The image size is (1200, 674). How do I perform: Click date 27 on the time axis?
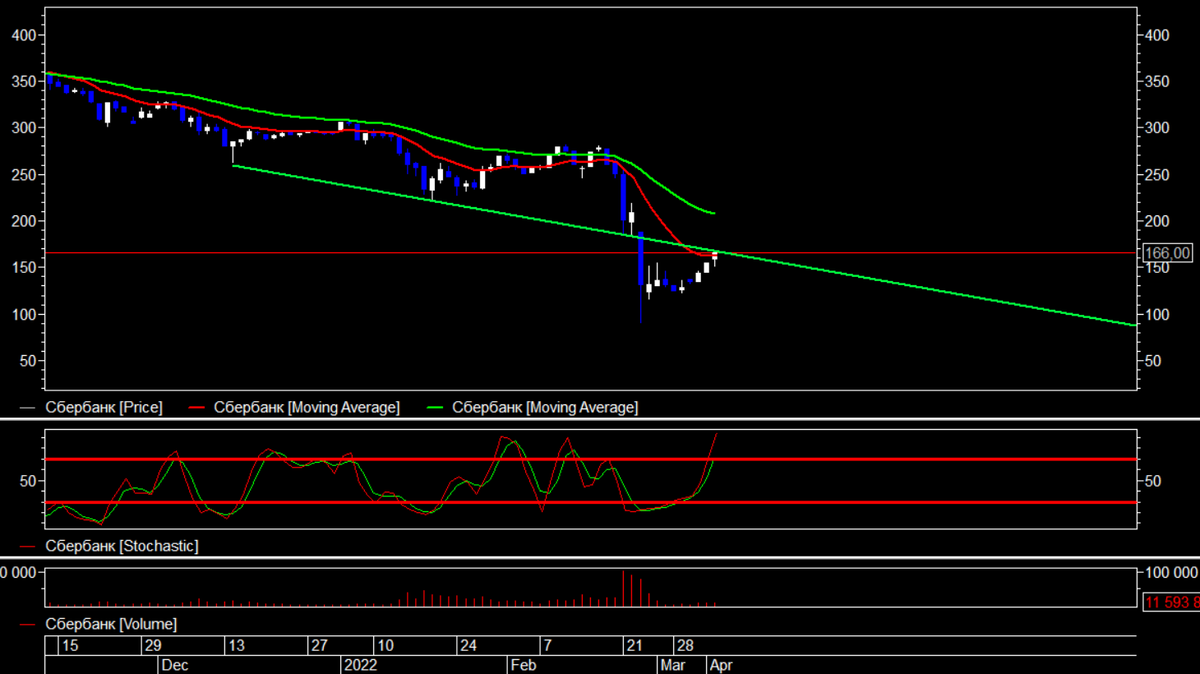tap(318, 645)
